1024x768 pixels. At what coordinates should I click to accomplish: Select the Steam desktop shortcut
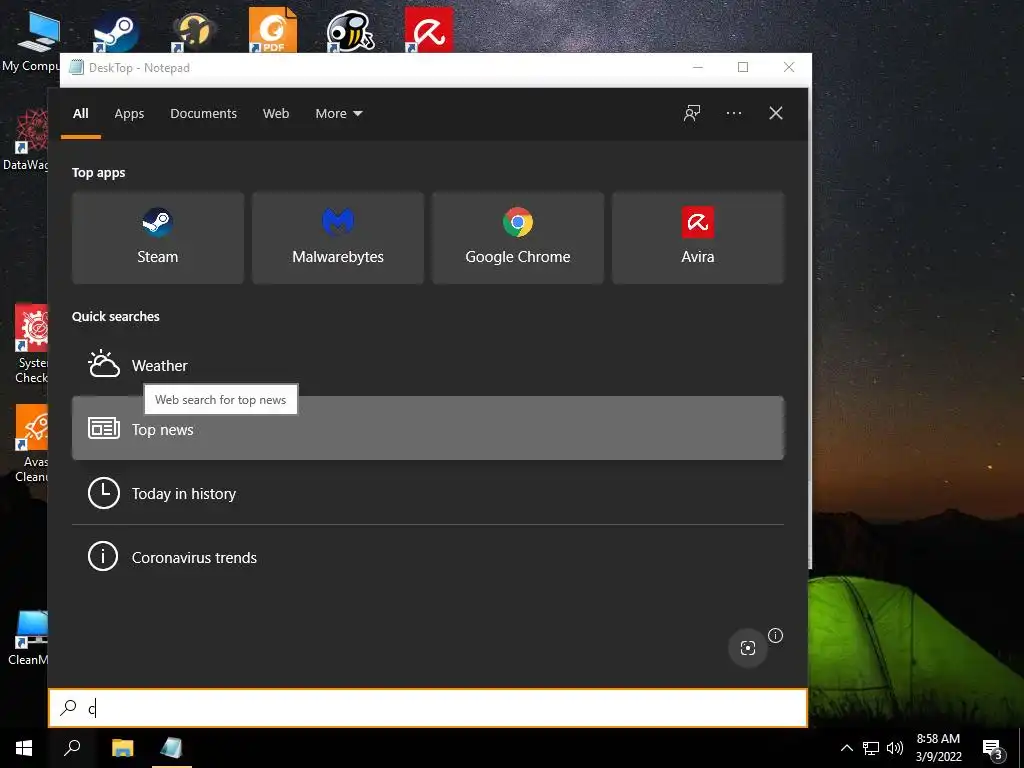pyautogui.click(x=115, y=31)
